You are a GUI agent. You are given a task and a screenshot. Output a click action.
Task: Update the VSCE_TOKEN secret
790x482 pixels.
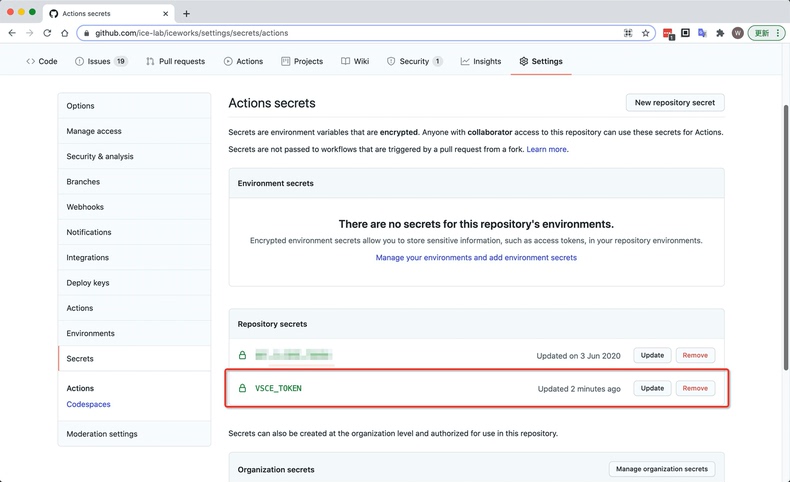point(652,388)
